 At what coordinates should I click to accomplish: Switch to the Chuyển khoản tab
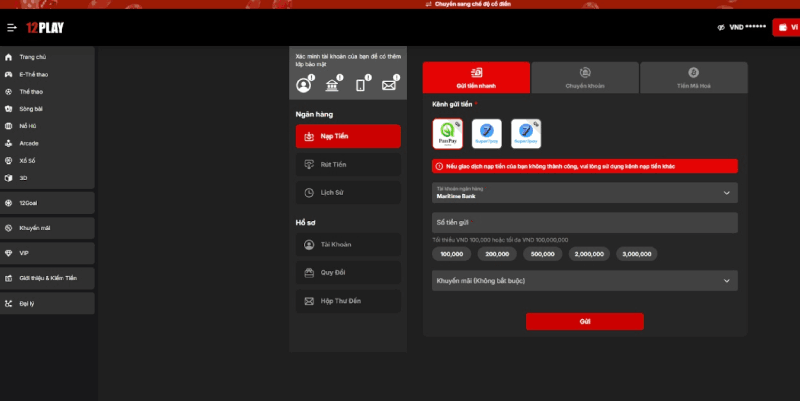click(x=584, y=77)
